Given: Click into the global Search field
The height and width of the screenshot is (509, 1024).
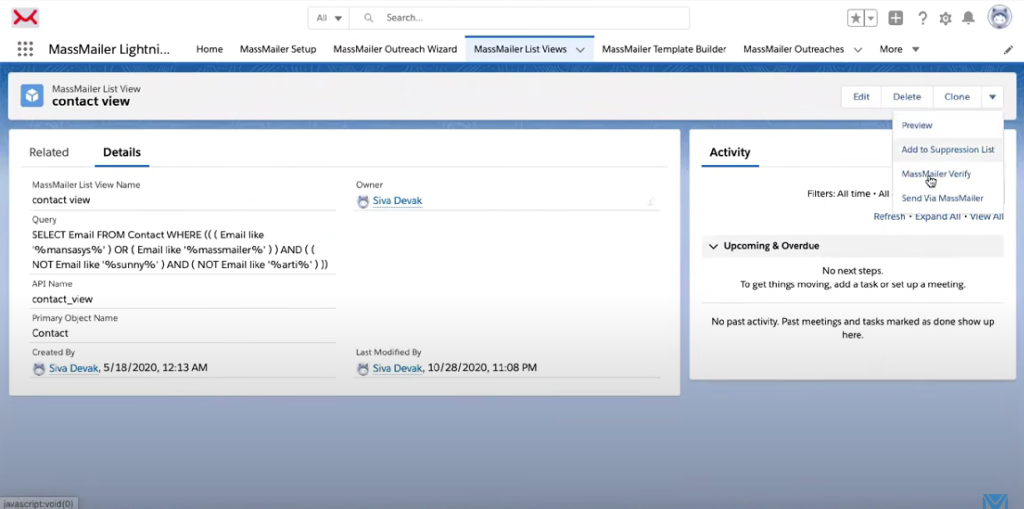Looking at the screenshot, I should [530, 18].
